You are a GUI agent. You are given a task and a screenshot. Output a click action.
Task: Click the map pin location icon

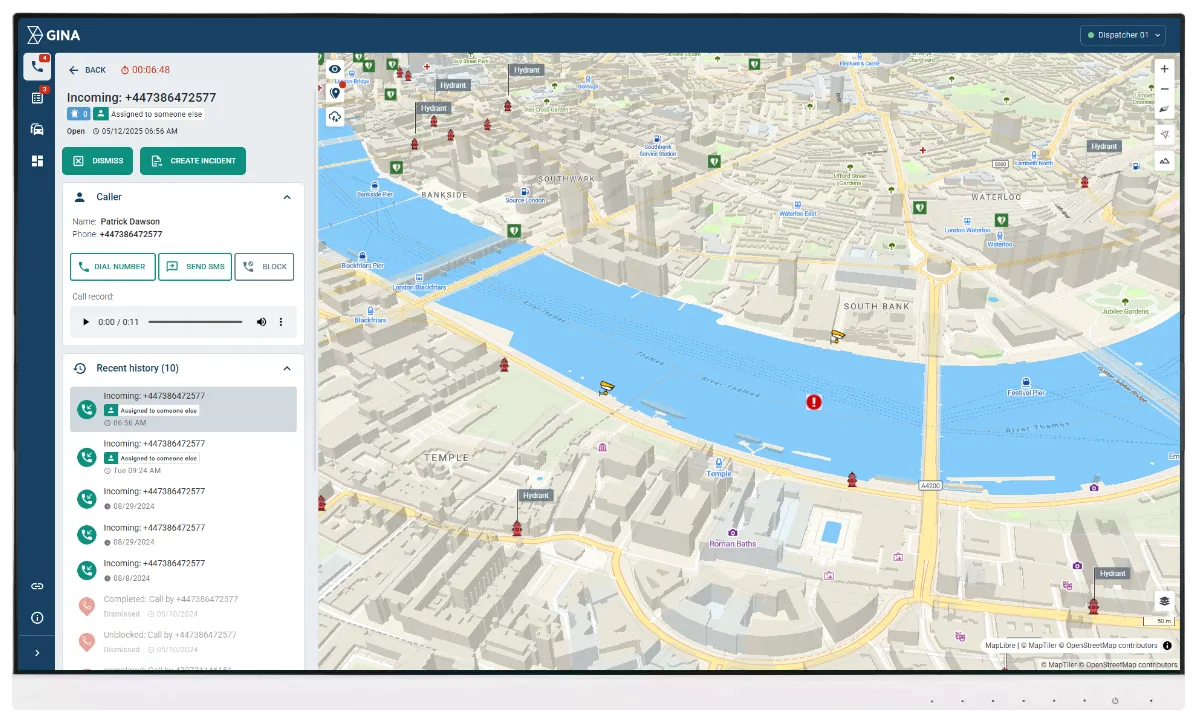pyautogui.click(x=335, y=93)
